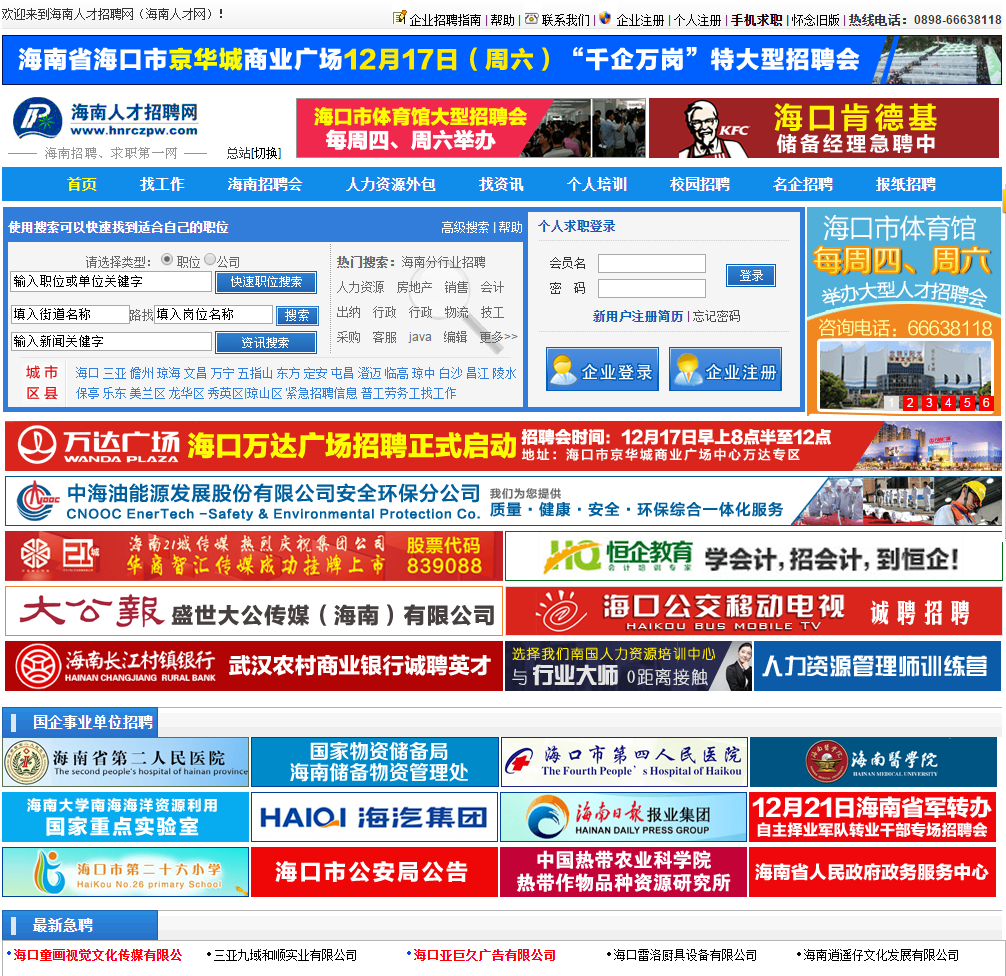Focus the 密码 input field
The height and width of the screenshot is (976, 1006).
click(652, 289)
